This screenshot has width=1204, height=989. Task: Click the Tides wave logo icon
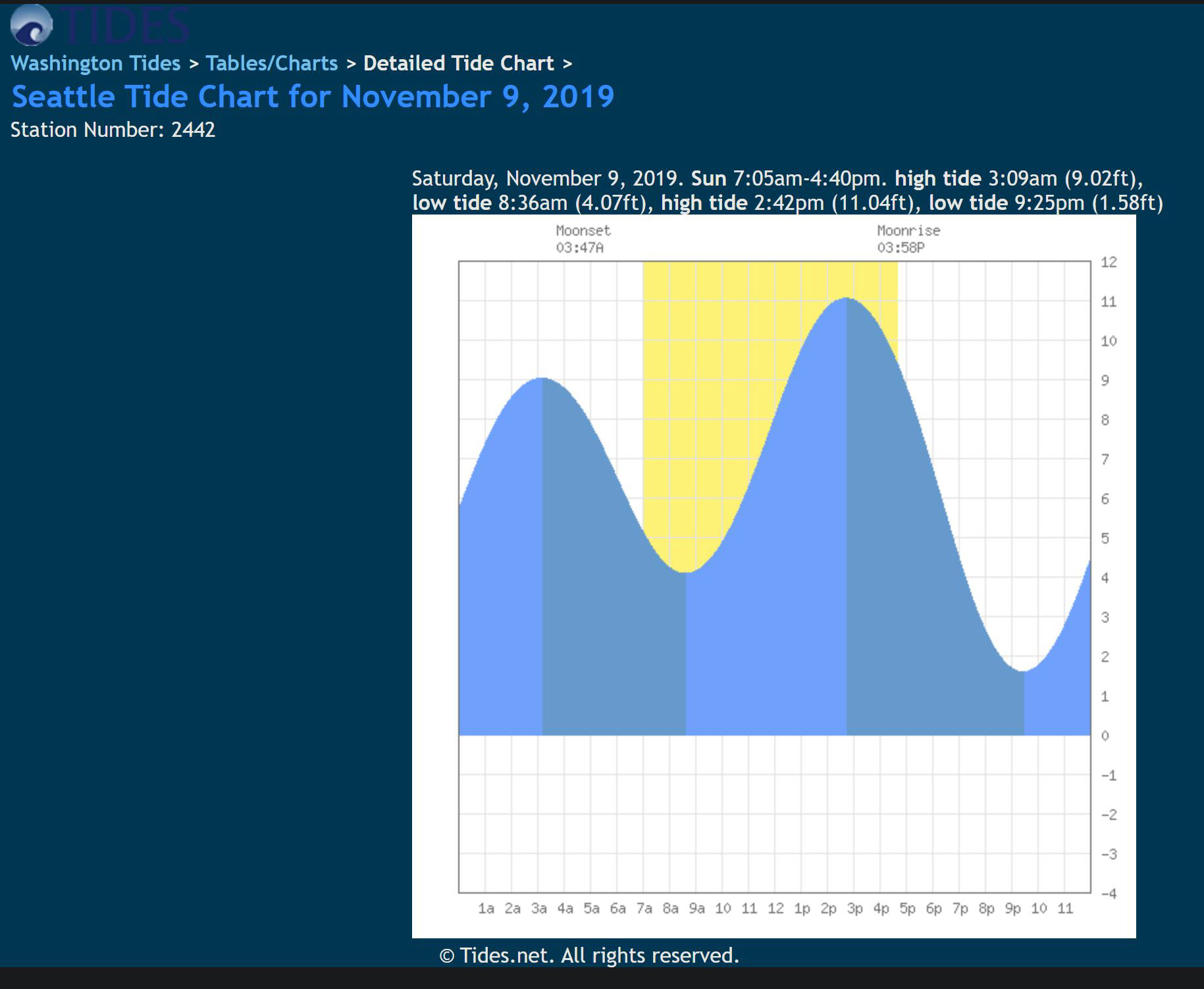pos(32,25)
